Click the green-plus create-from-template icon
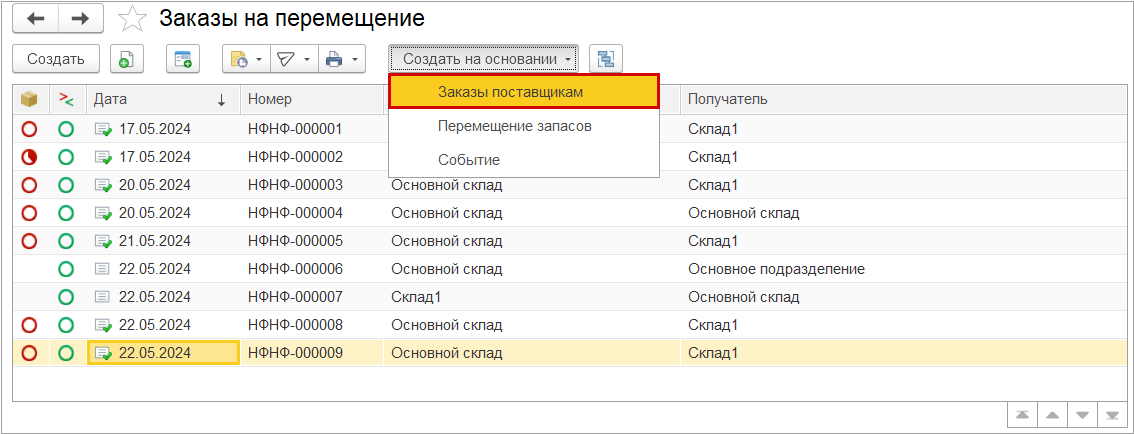Image resolution: width=1134 pixels, height=434 pixels. [x=183, y=59]
